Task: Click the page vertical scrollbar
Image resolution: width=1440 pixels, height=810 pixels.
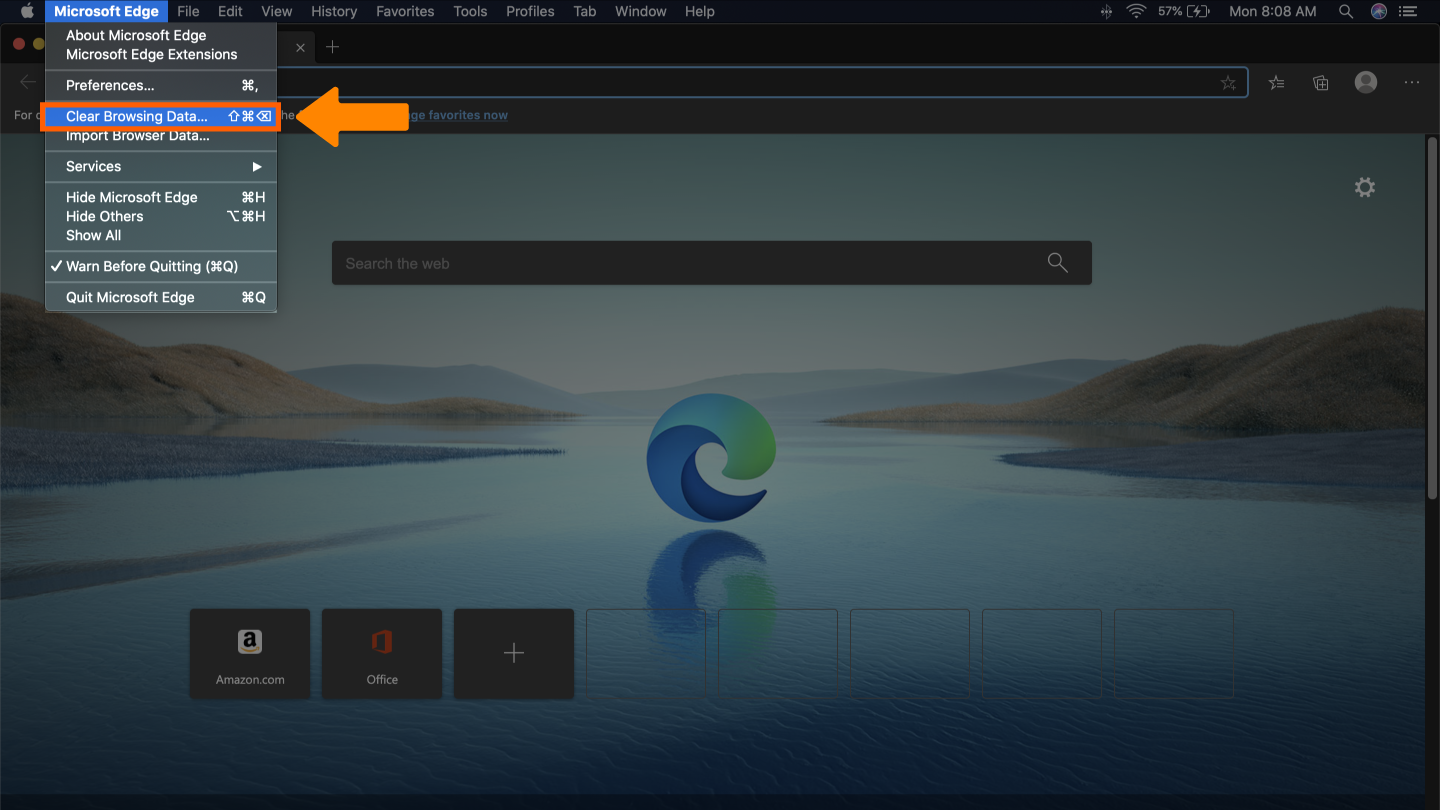Action: [1432, 318]
